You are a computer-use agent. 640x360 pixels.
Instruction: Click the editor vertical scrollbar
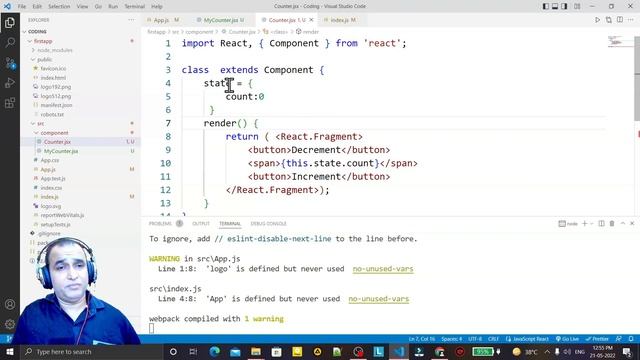click(637, 78)
